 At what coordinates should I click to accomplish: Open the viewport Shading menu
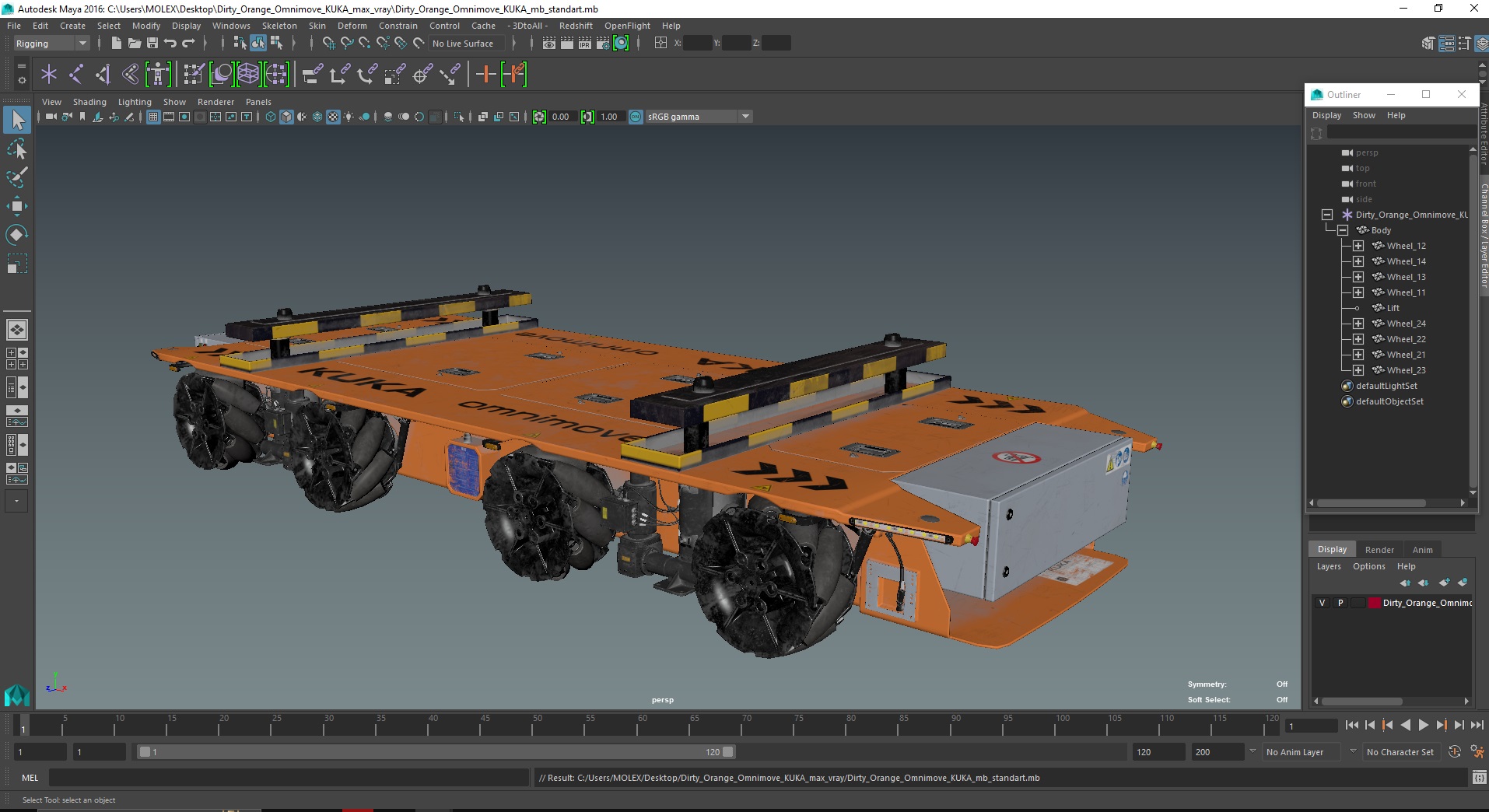(x=89, y=102)
